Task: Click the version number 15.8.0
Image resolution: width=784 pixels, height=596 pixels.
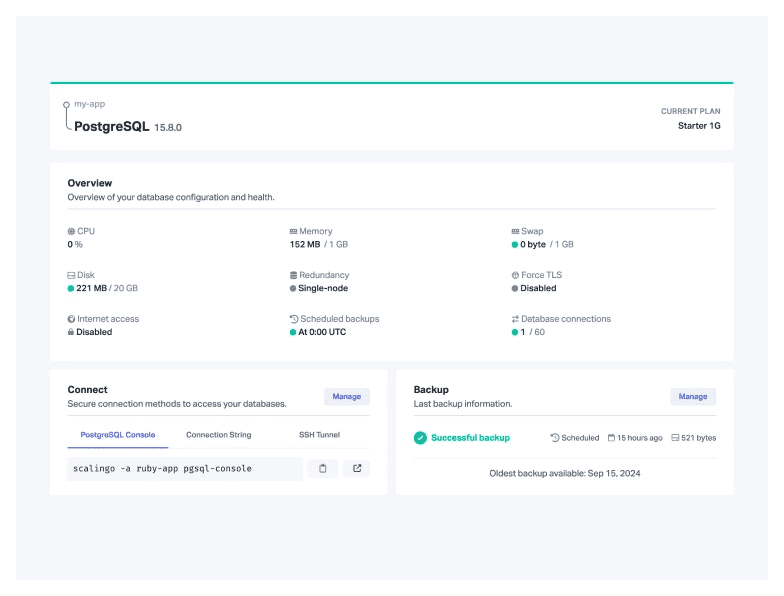Action: click(168, 128)
